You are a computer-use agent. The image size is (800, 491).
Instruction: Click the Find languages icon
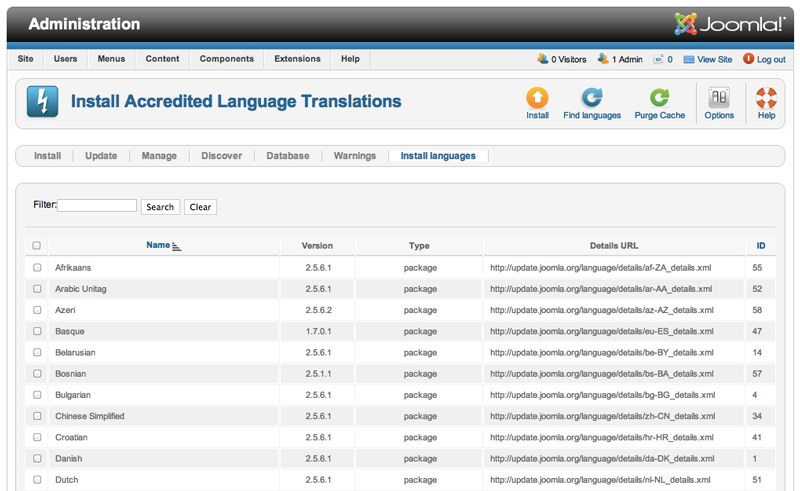pos(592,99)
